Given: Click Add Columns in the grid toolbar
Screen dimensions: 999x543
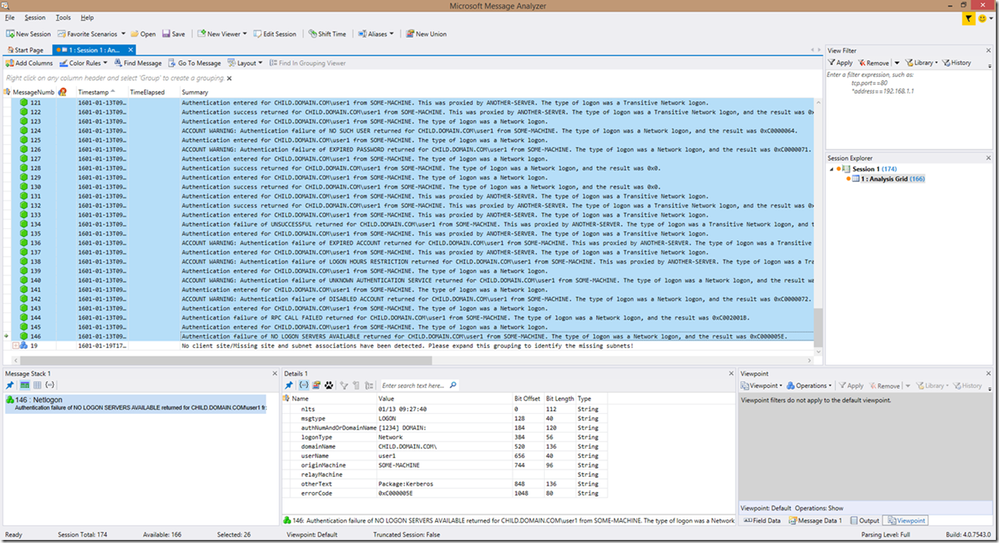Looking at the screenshot, I should [29, 63].
